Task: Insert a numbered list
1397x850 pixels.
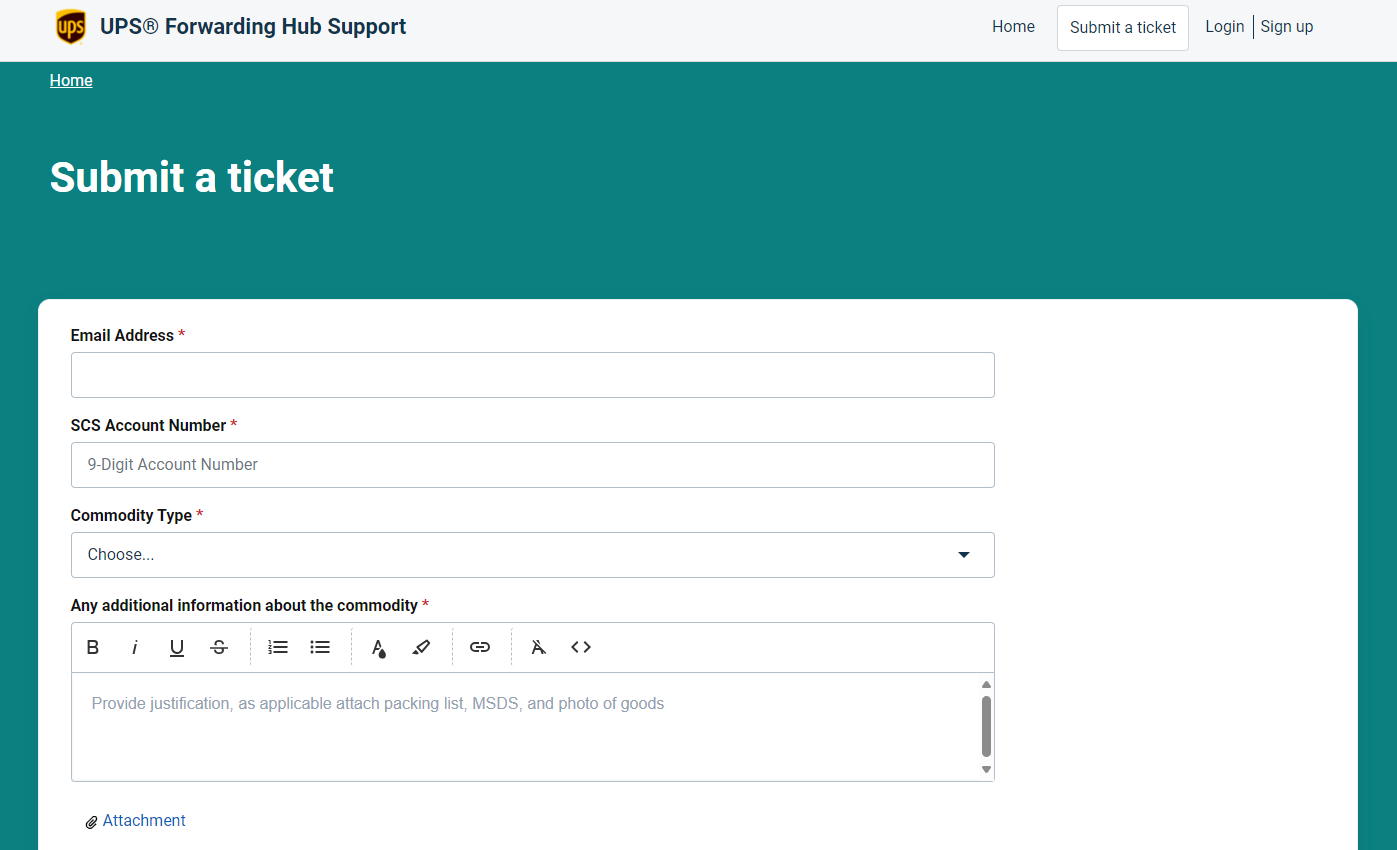Action: click(x=278, y=647)
